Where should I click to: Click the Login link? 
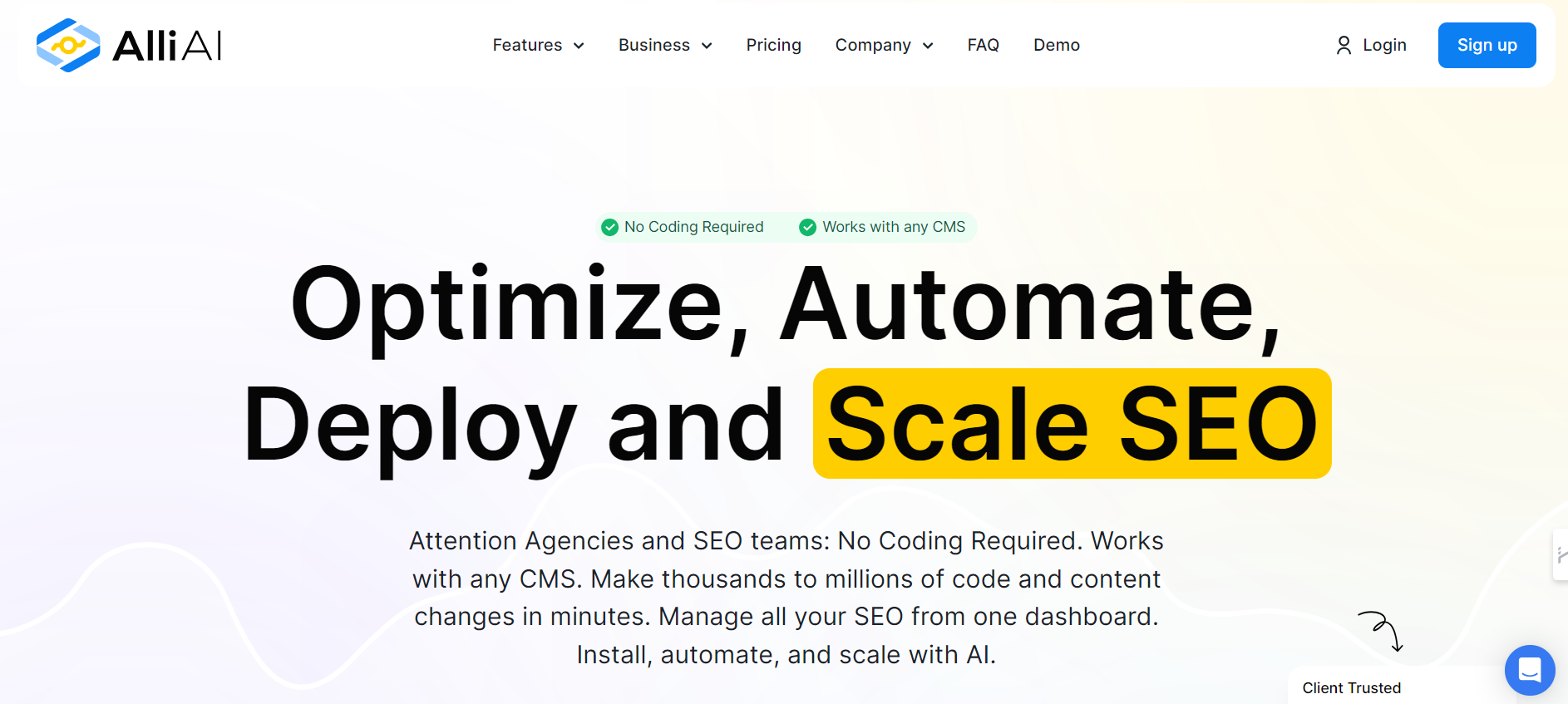pyautogui.click(x=1384, y=45)
